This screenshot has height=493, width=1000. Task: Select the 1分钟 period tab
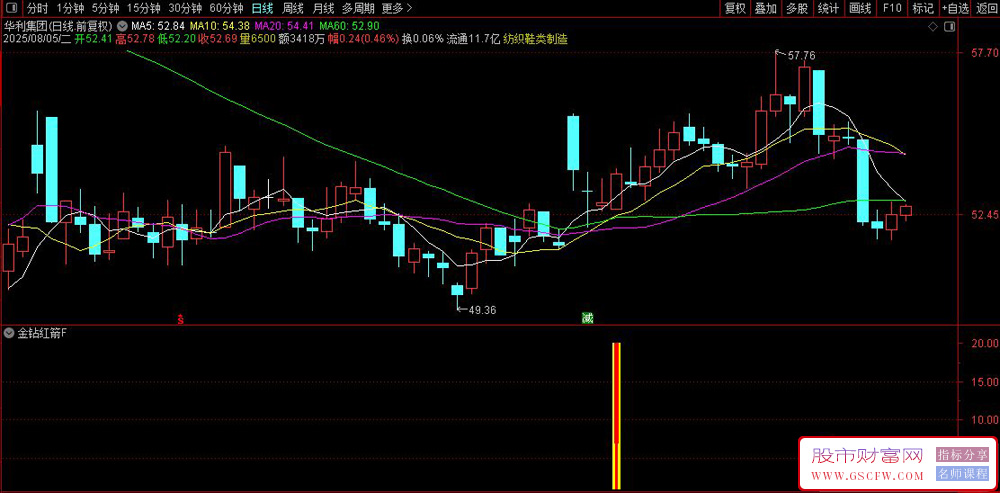coord(70,8)
